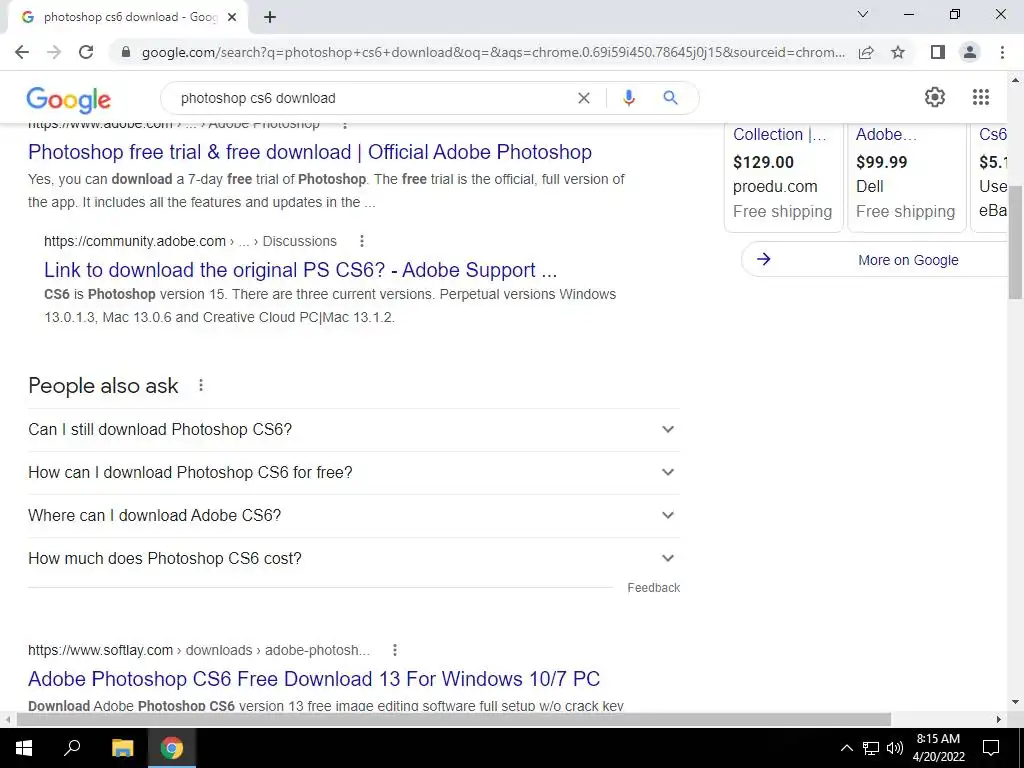The image size is (1024, 768).
Task: Open Google quick settings gear
Action: (935, 97)
